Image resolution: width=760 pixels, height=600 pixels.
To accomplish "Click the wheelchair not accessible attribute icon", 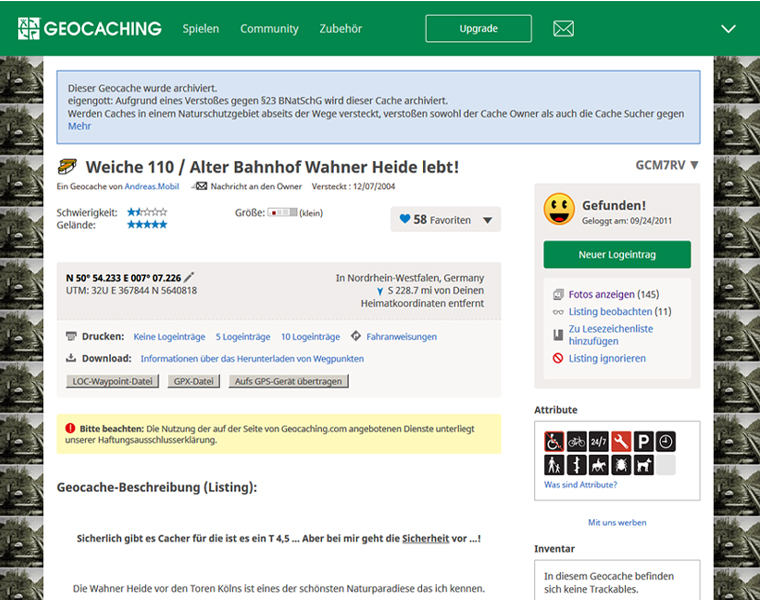I will (x=554, y=441).
